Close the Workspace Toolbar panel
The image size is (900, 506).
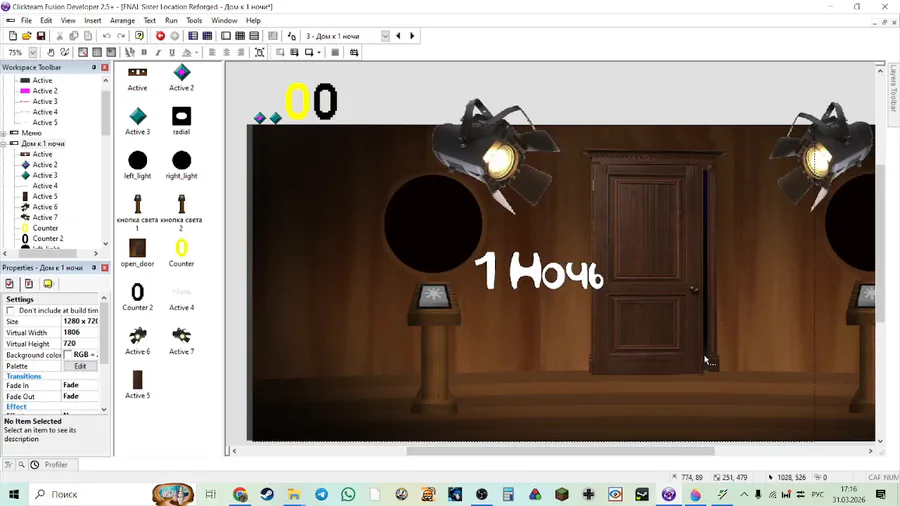click(104, 67)
